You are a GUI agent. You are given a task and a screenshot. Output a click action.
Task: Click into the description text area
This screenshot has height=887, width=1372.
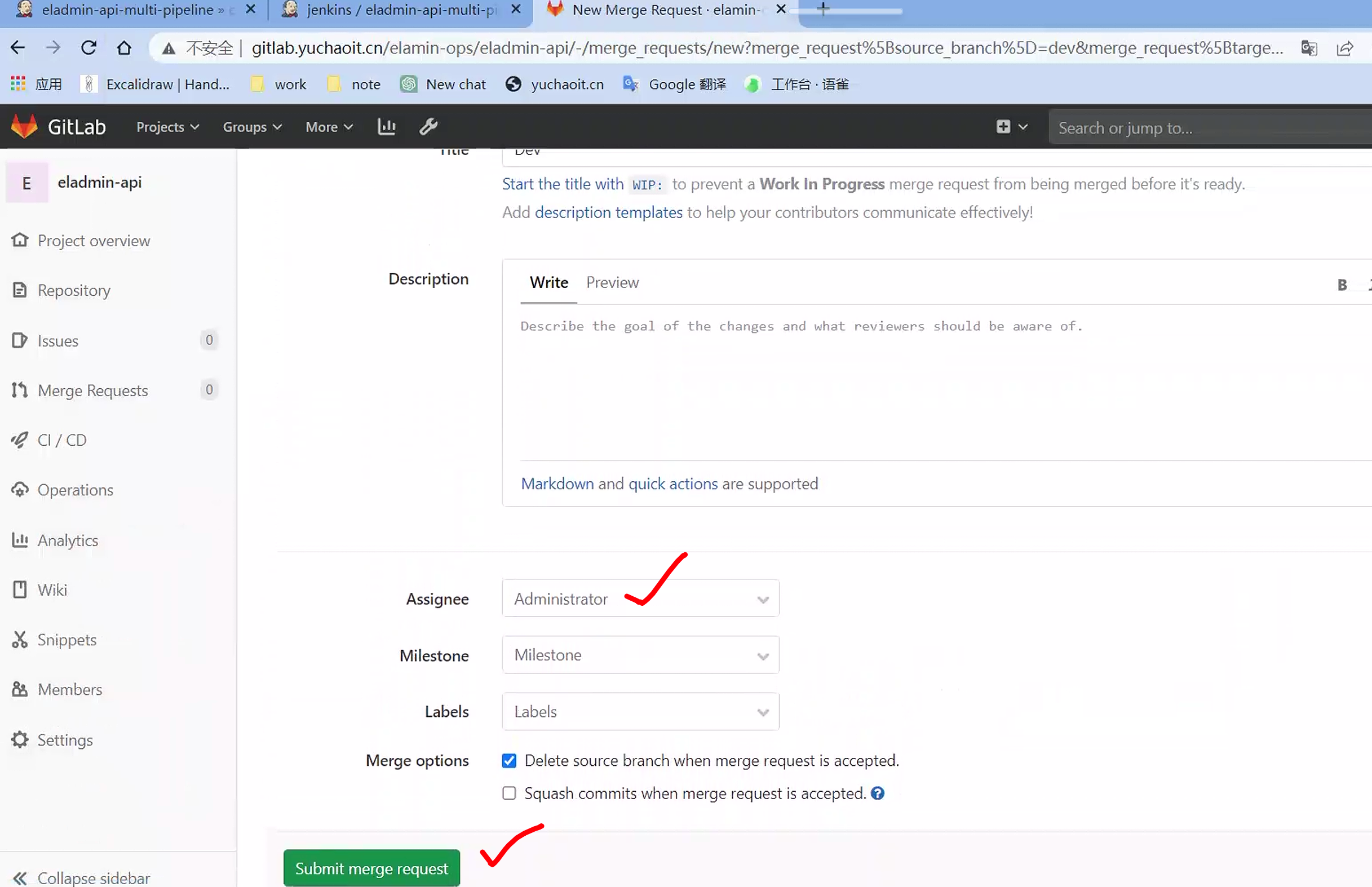tap(922, 380)
